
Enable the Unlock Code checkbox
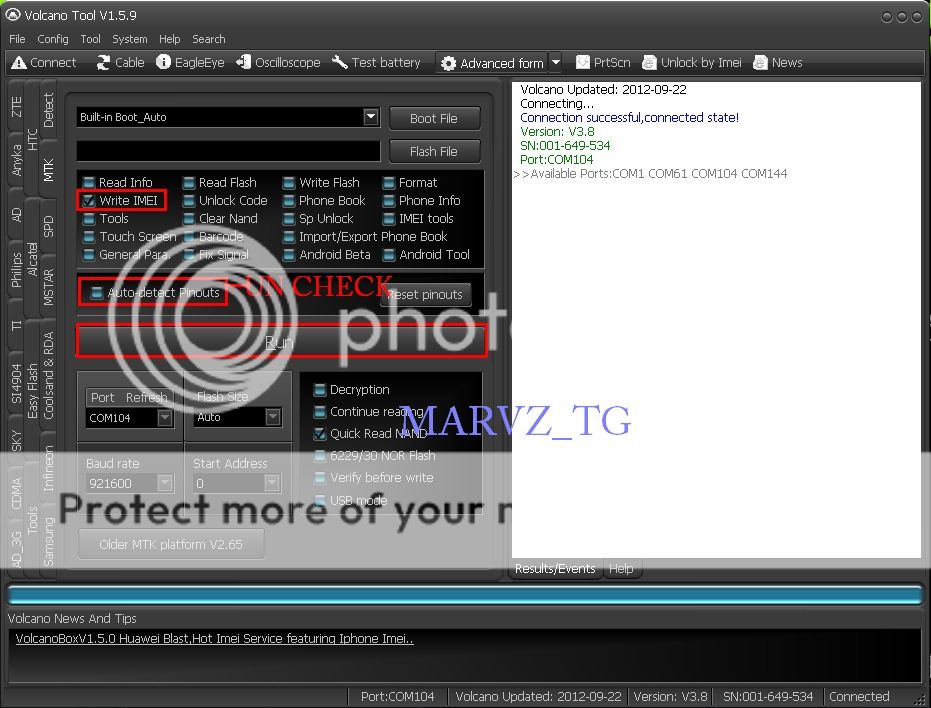coord(189,201)
